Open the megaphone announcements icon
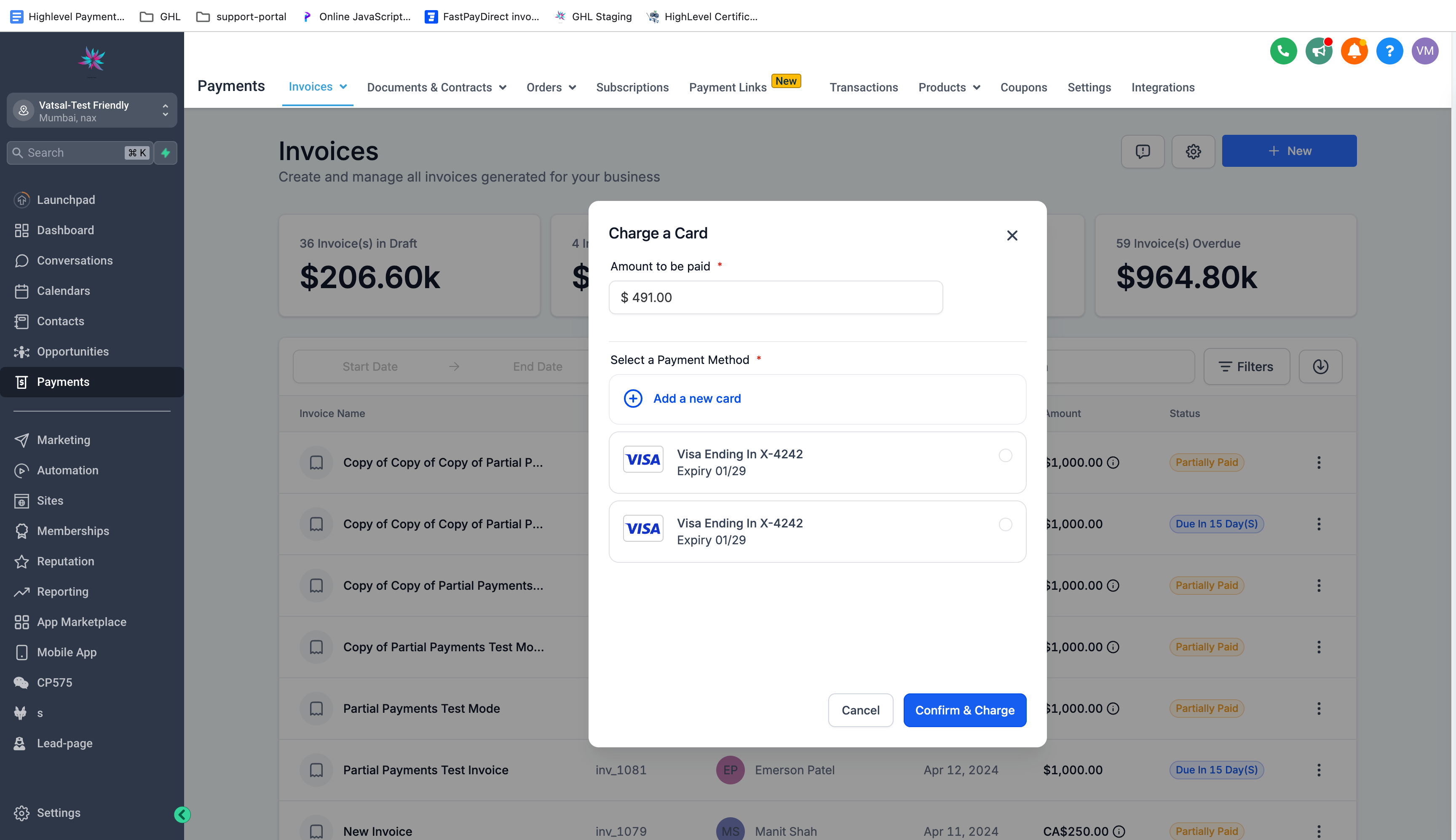 [x=1319, y=51]
